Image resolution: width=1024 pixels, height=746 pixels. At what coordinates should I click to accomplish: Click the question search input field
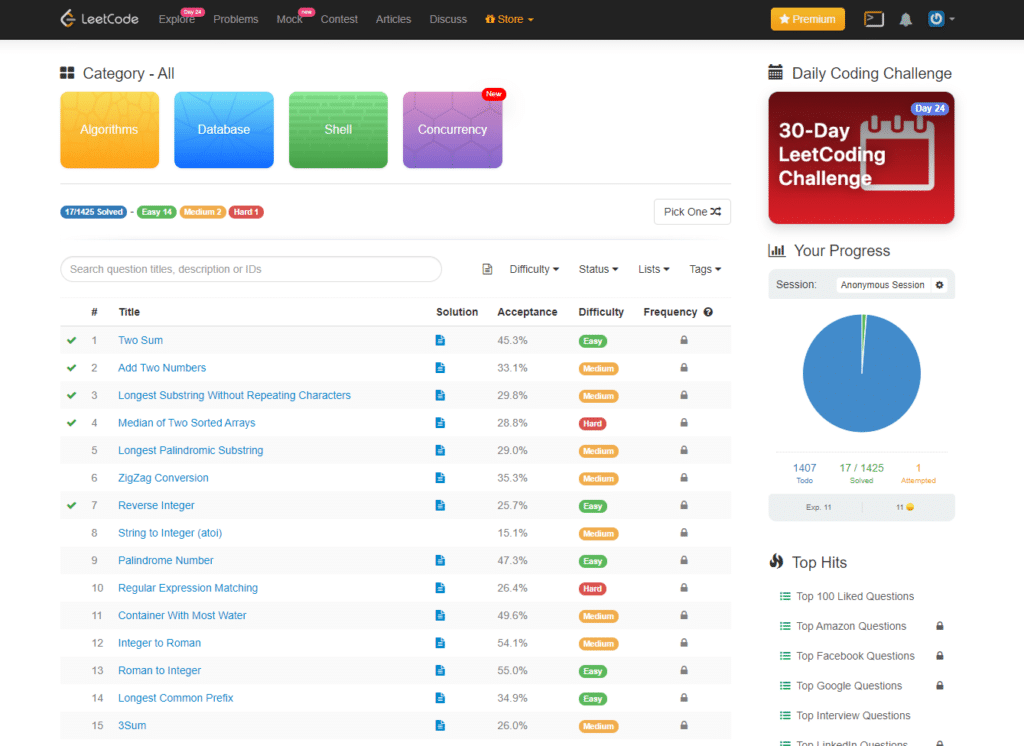point(251,269)
